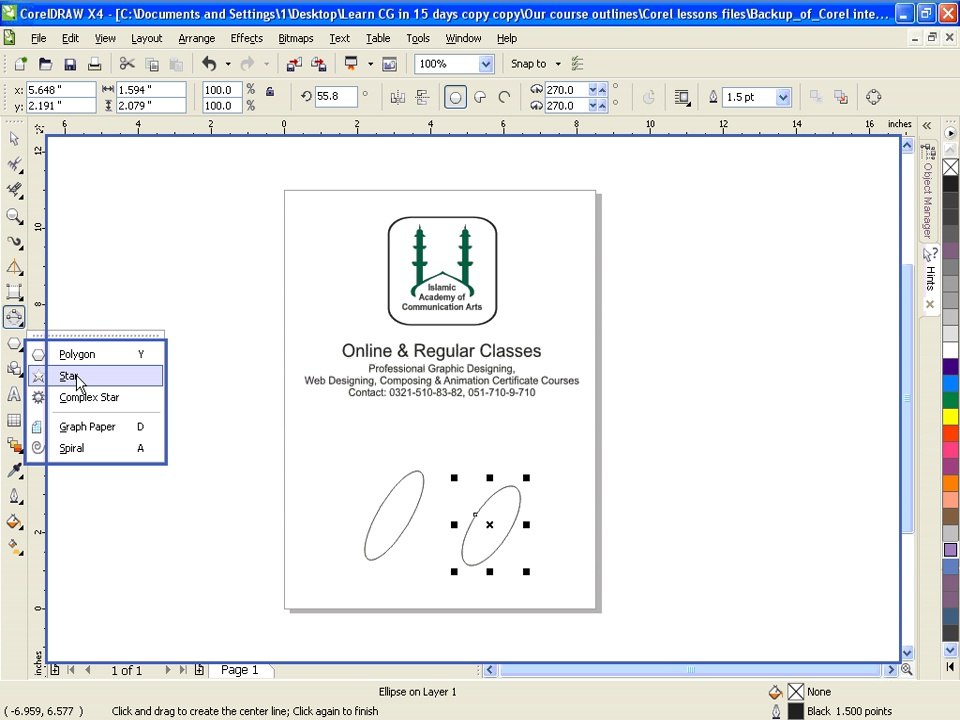Add a page after Page 1
The width and height of the screenshot is (960, 720).
(199, 670)
